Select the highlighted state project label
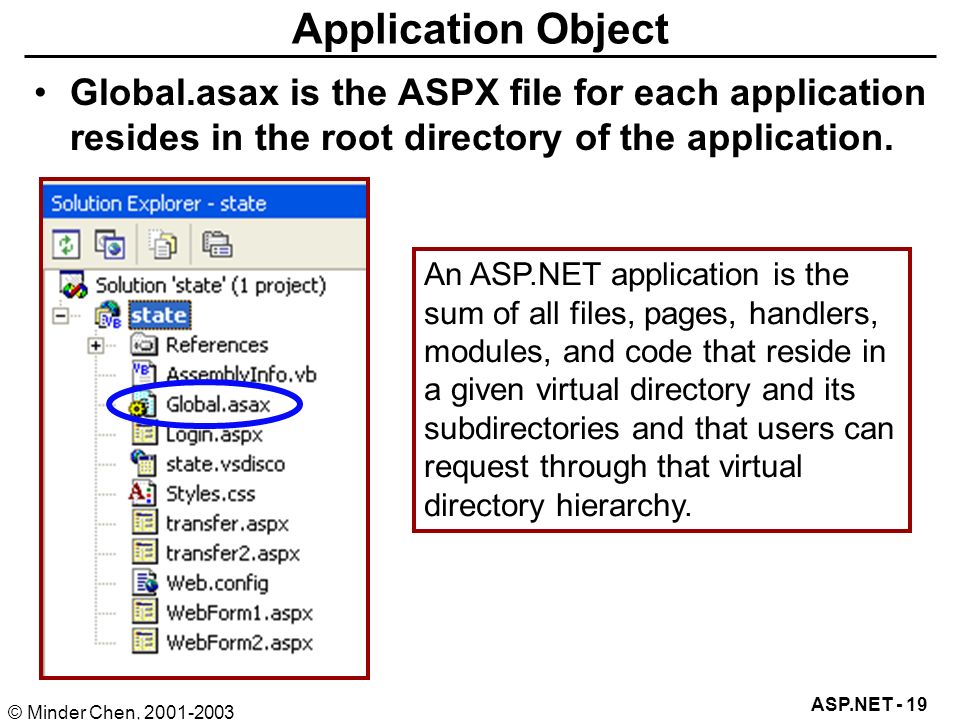960x720 pixels. coord(159,315)
